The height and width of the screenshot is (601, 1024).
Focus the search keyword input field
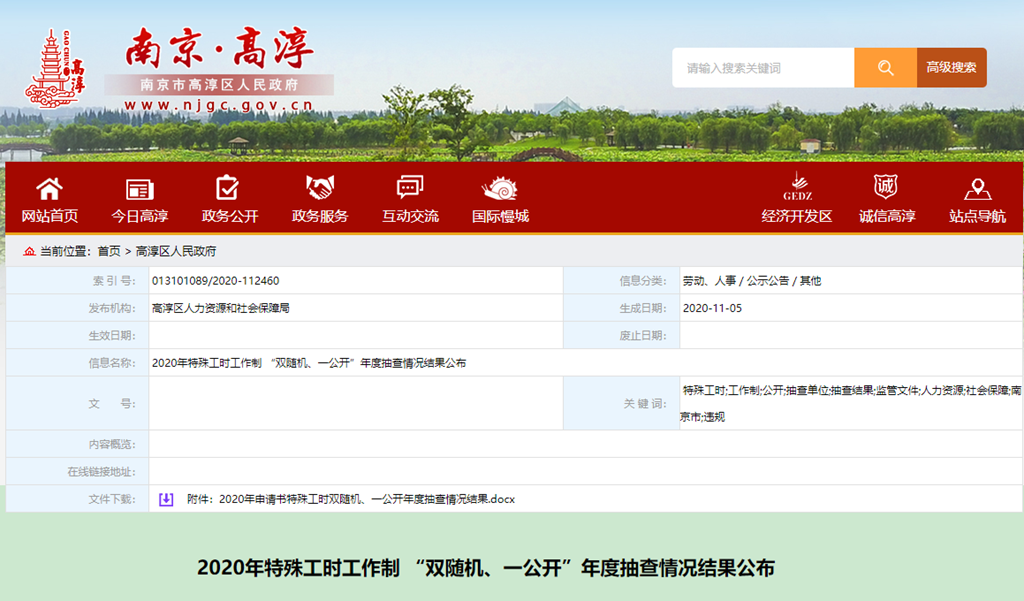[x=763, y=68]
